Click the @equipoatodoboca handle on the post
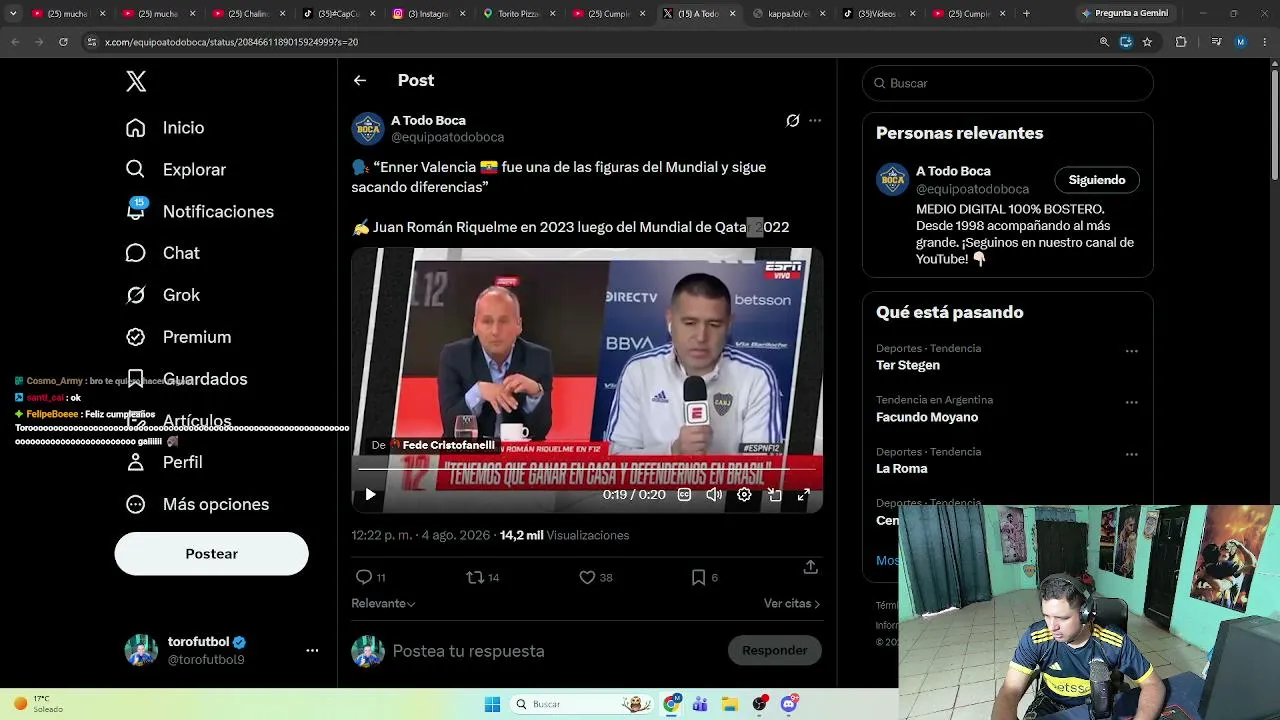 click(447, 137)
